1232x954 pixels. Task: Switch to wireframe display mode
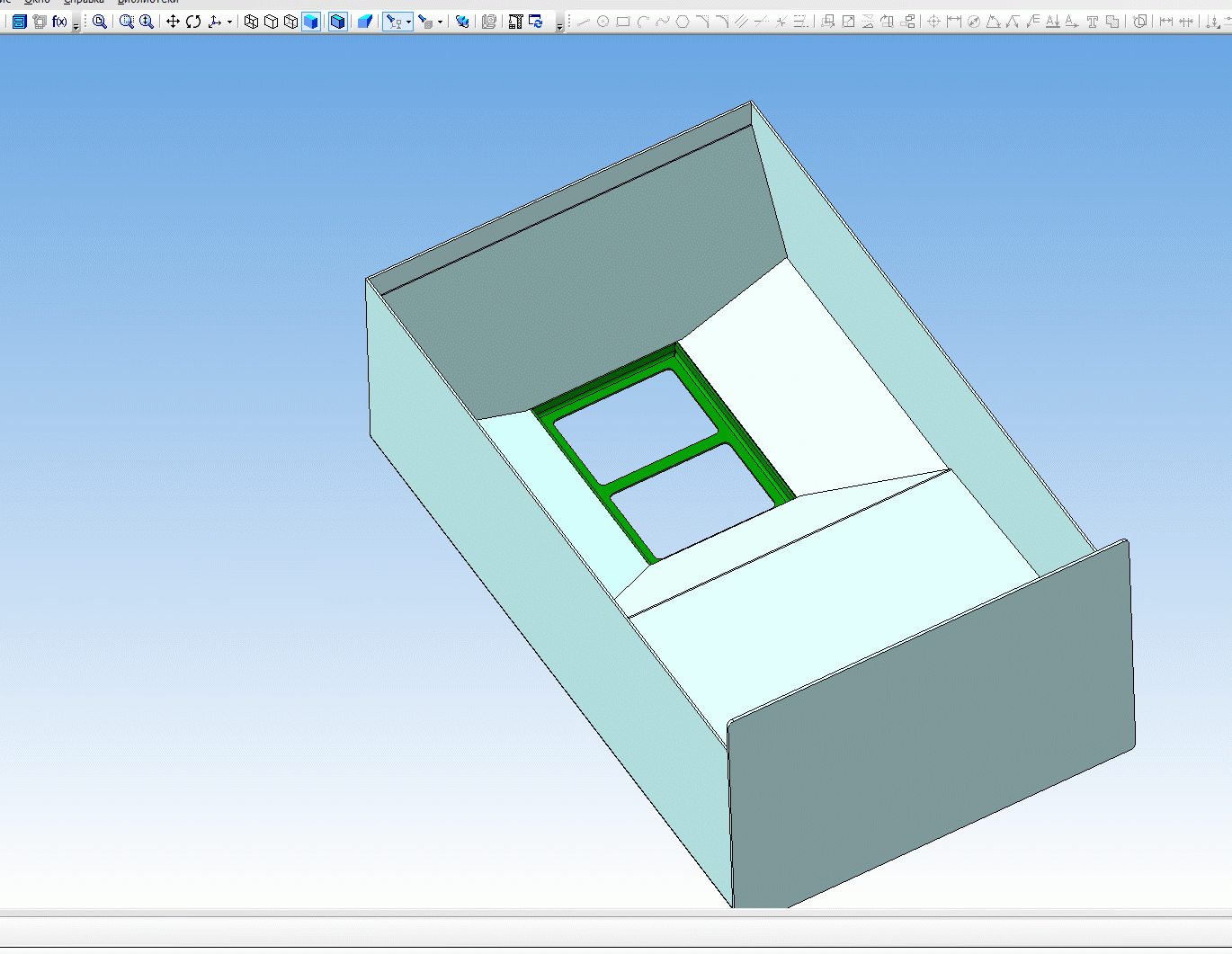click(251, 22)
